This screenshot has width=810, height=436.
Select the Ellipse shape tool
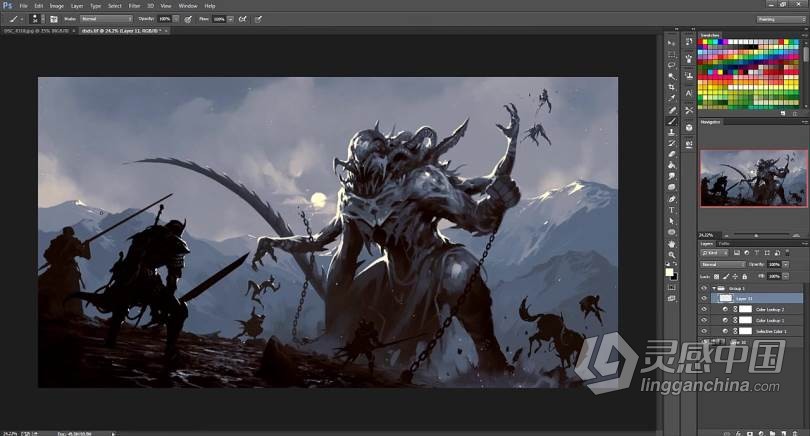(672, 232)
